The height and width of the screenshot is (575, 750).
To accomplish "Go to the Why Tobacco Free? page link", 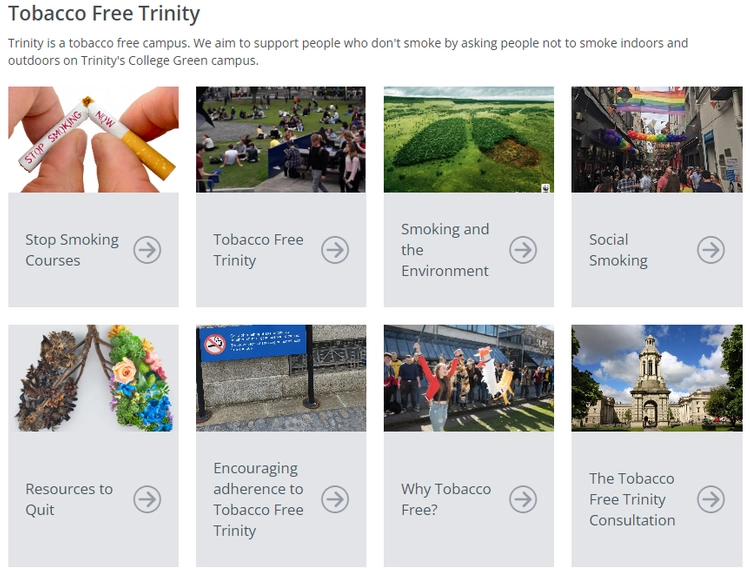I will click(x=446, y=499).
